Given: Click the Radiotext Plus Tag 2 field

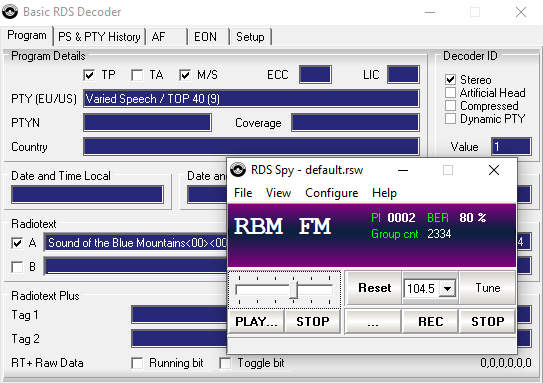Looking at the screenshot, I should coord(179,338).
